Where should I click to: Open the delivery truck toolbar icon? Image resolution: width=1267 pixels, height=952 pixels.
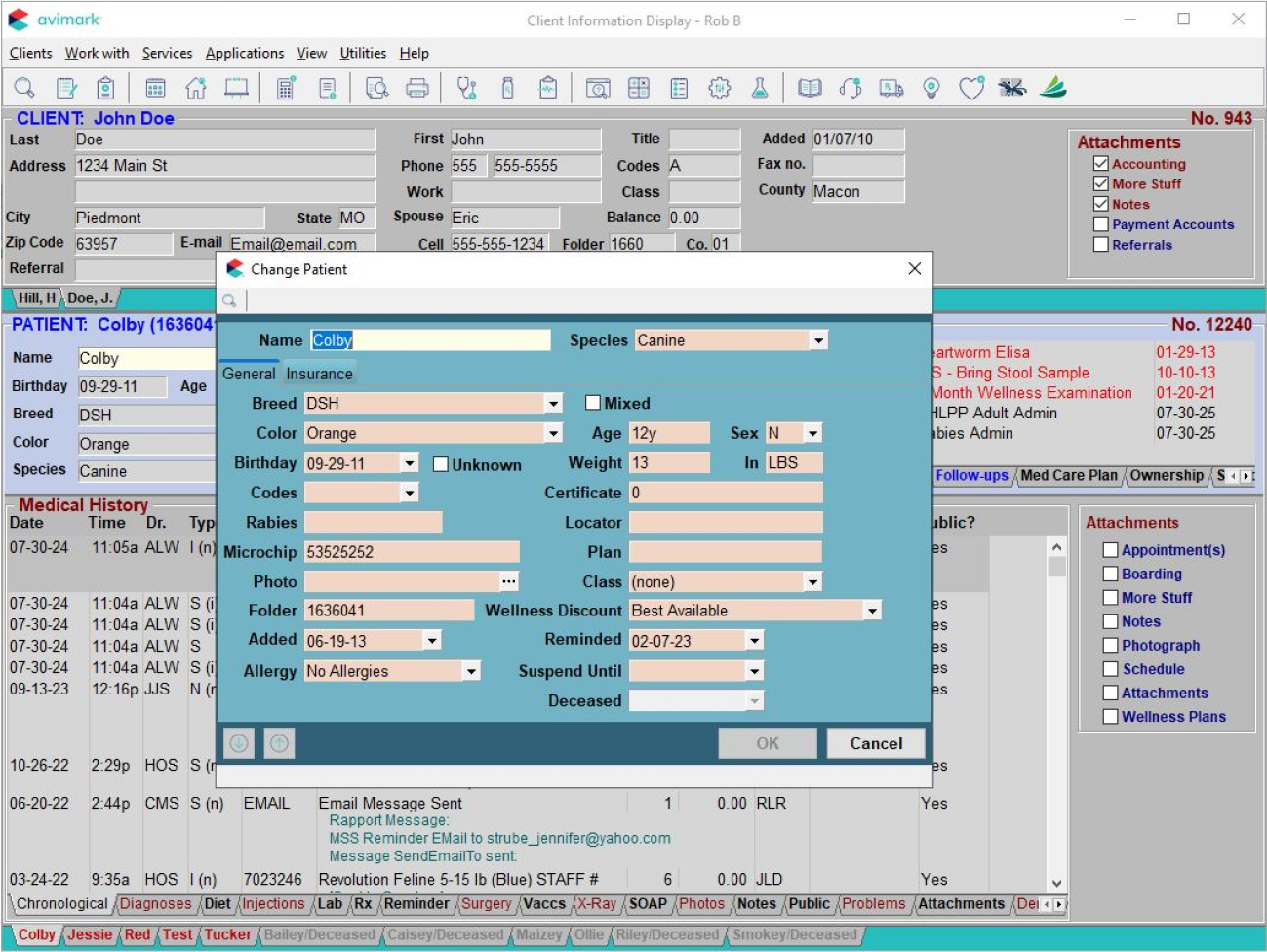pyautogui.click(x=891, y=88)
